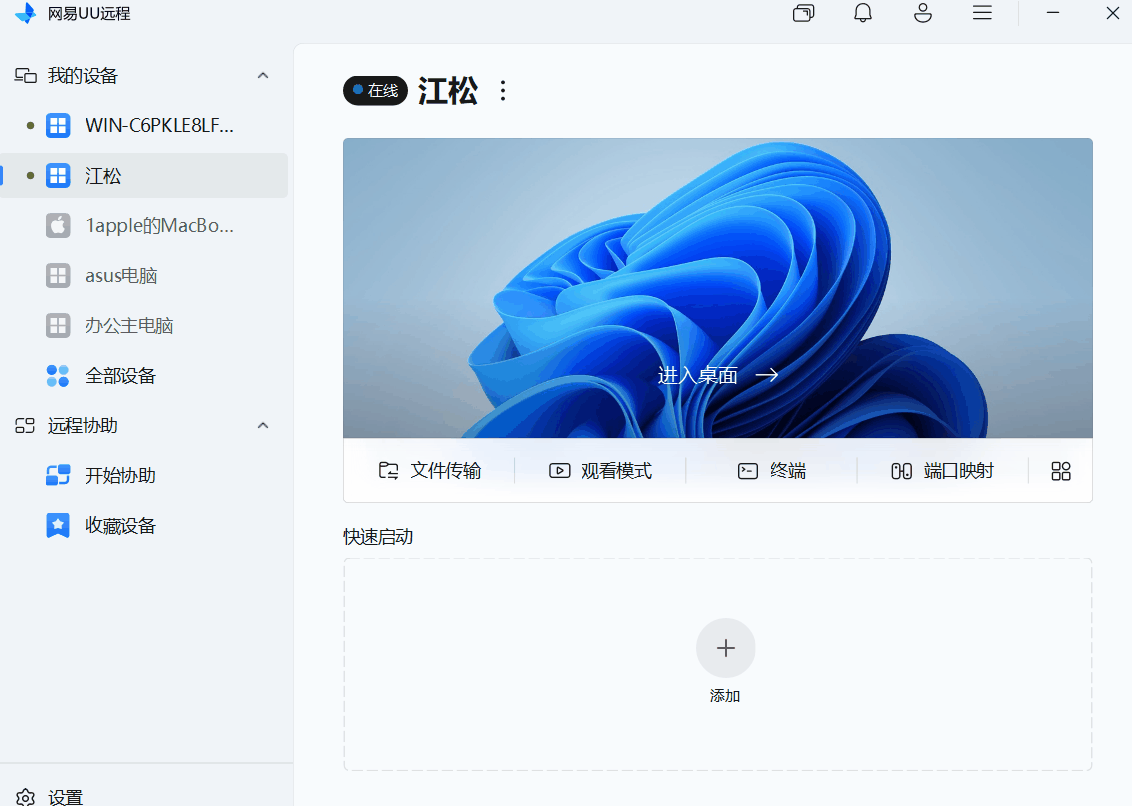Click the arrow next to 进入桌面
This screenshot has height=806, width=1132.
pos(767,375)
